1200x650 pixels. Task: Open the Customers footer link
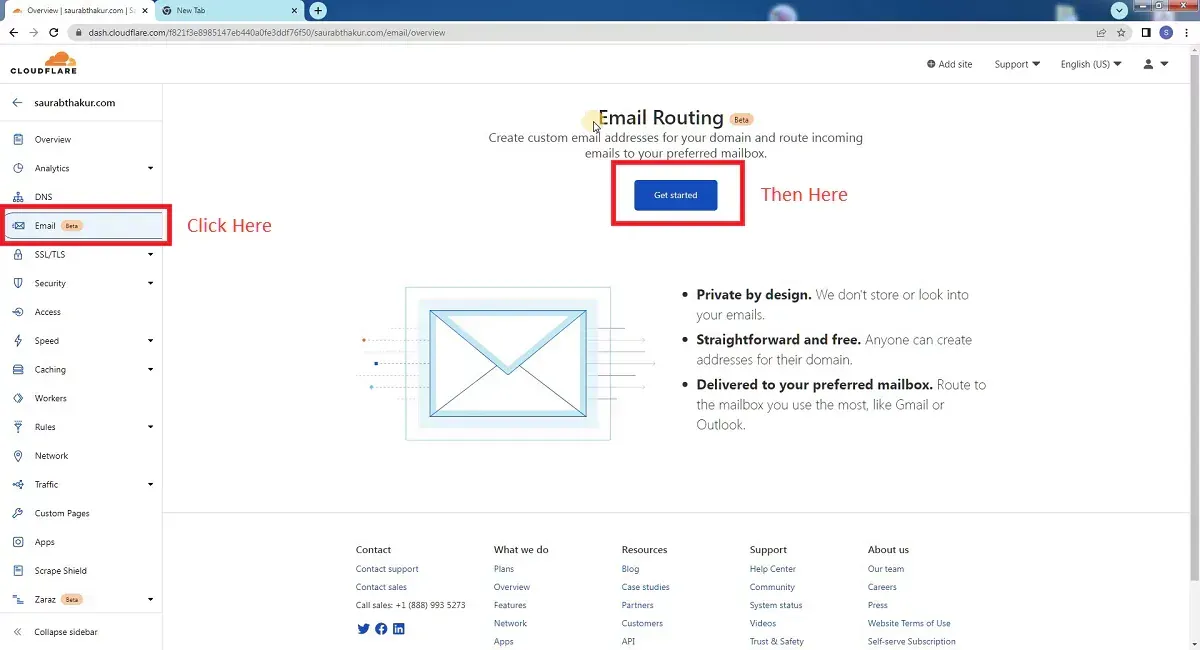(642, 623)
